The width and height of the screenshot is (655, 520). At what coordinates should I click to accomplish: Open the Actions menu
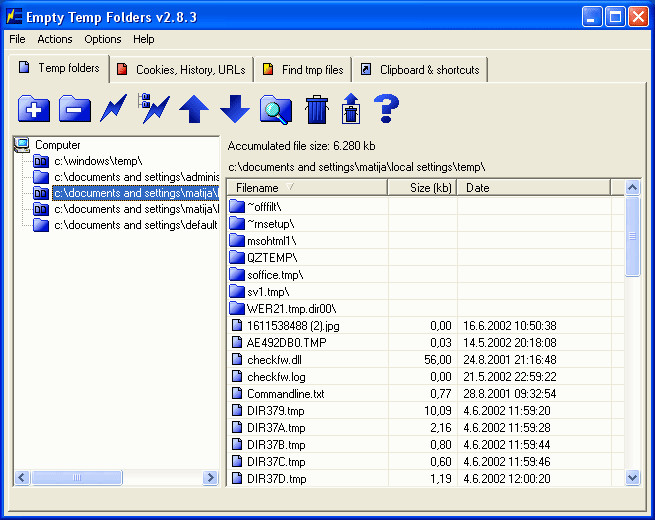(x=55, y=39)
